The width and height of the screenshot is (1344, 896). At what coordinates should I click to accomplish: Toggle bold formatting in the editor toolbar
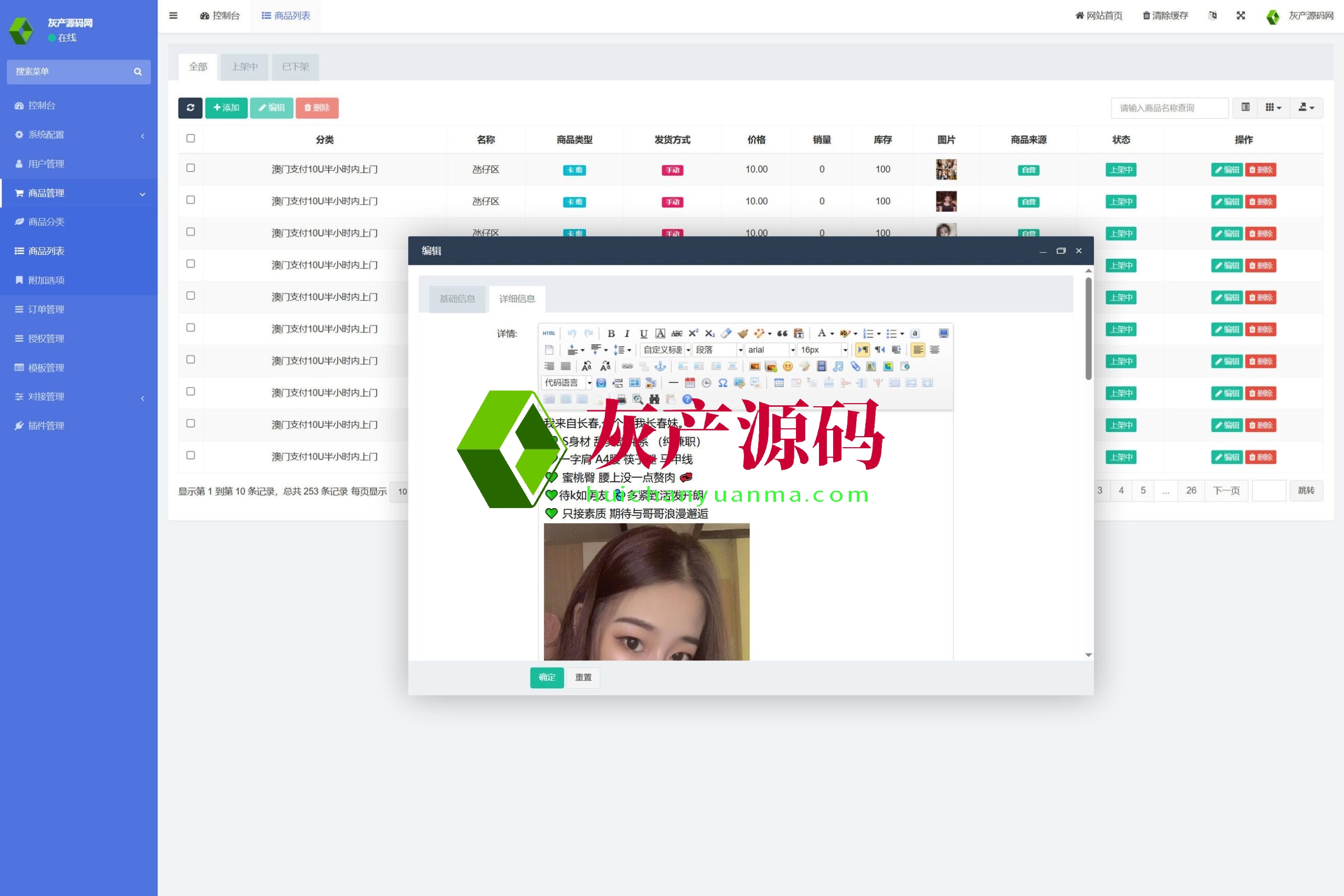[x=611, y=334]
